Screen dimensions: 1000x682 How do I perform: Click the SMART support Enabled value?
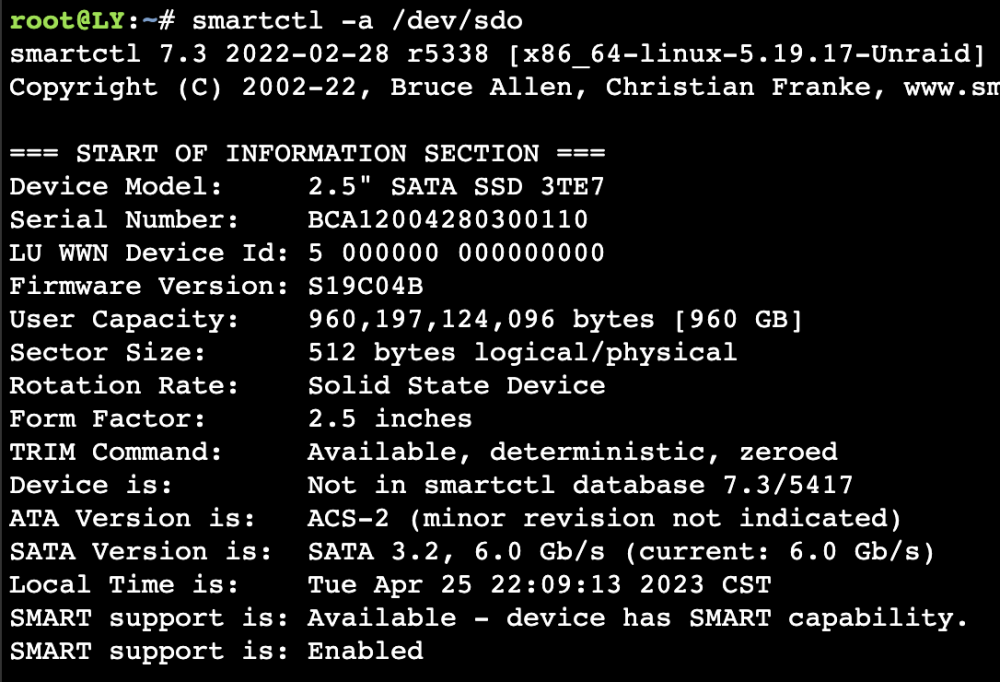pos(365,651)
